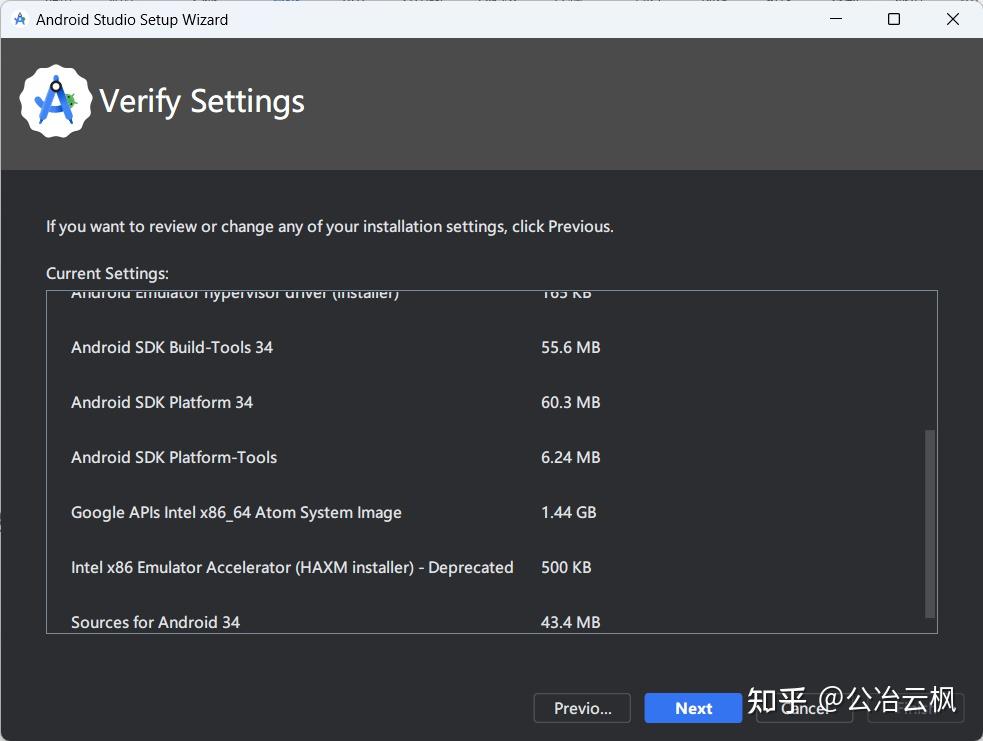Maximize the Android Studio Setup Wizard window
Image resolution: width=983 pixels, height=741 pixels.
pyautogui.click(x=893, y=19)
